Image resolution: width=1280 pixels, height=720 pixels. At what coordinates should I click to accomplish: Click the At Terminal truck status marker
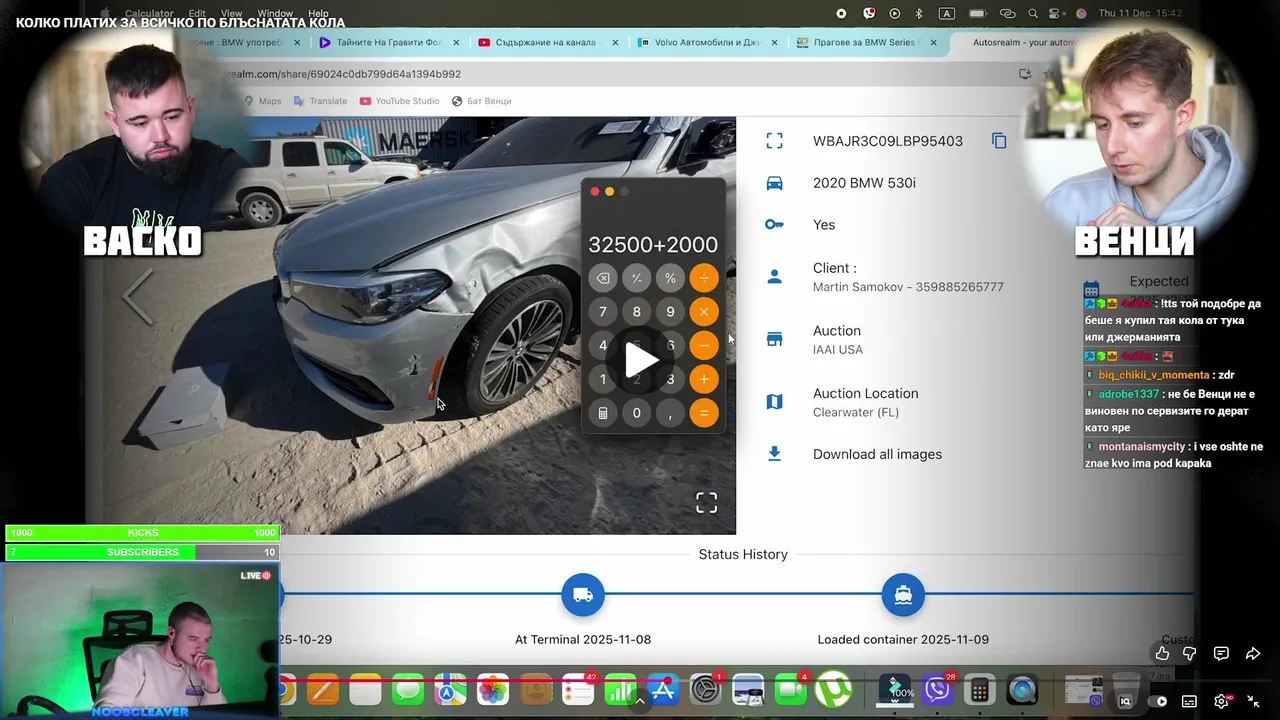583,595
